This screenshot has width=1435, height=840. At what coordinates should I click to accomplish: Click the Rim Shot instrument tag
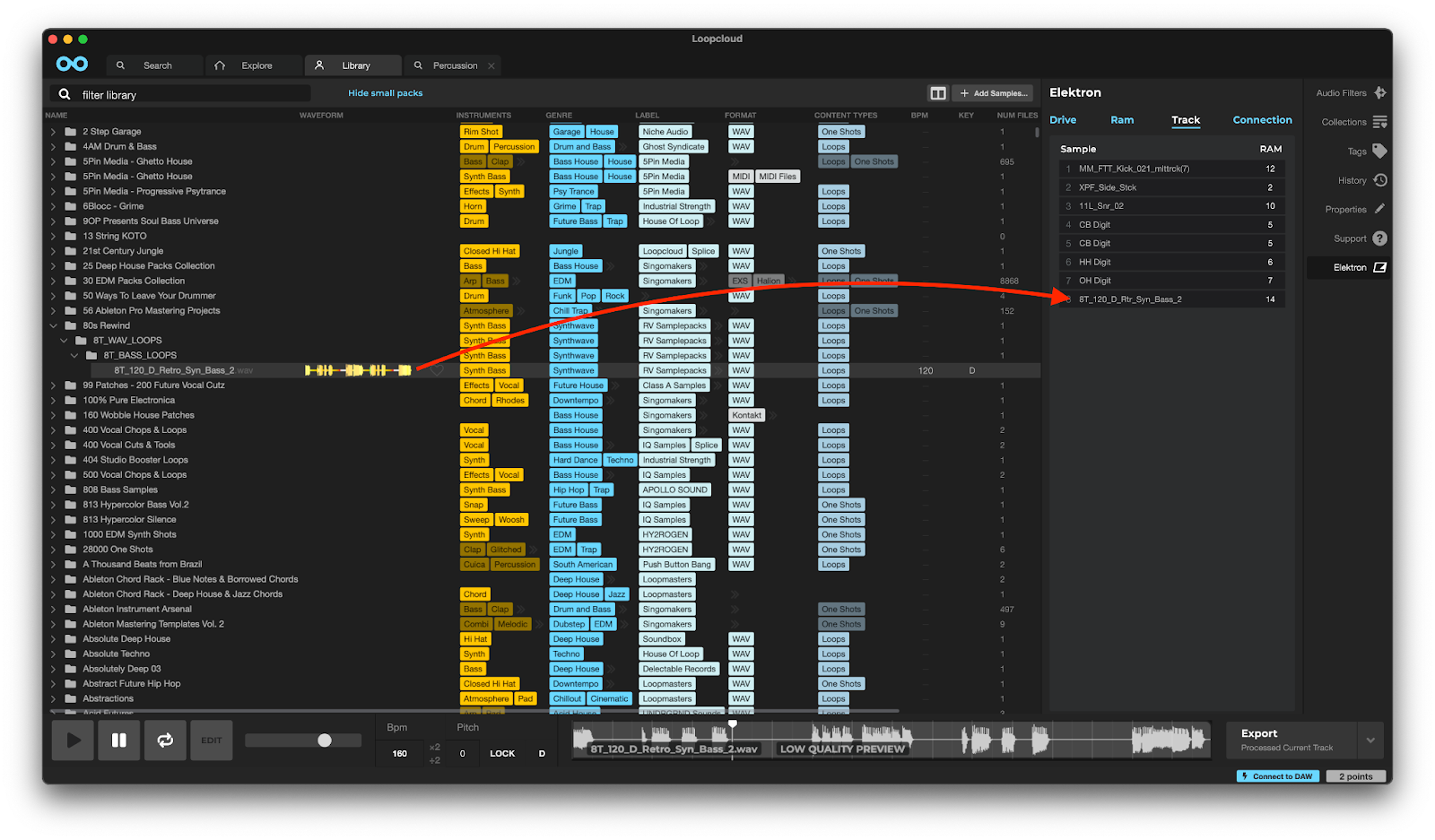(482, 132)
